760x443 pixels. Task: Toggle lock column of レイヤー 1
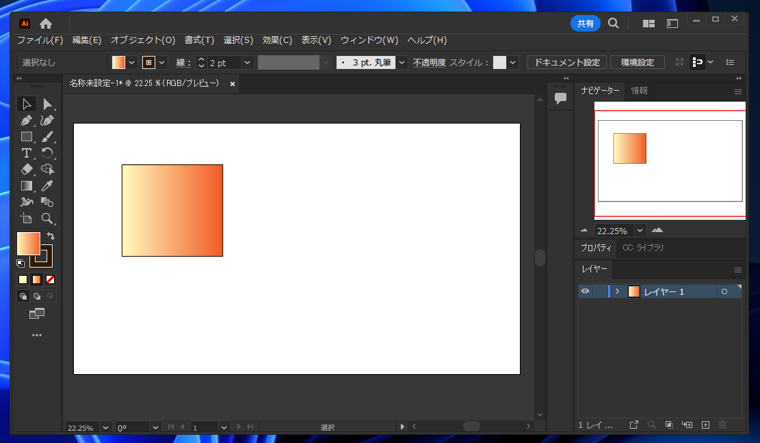click(x=600, y=291)
